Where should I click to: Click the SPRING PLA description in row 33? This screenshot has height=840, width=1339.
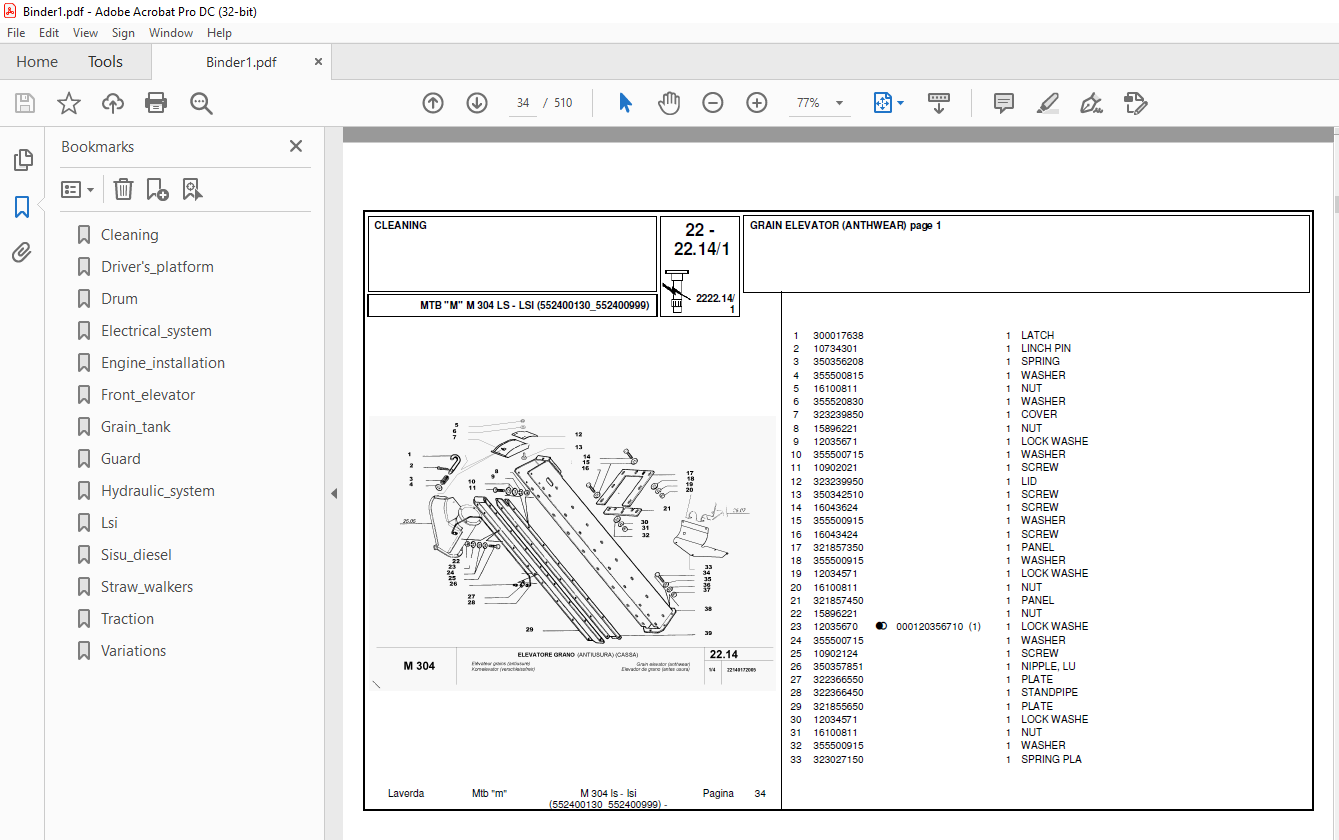[x=1051, y=760]
